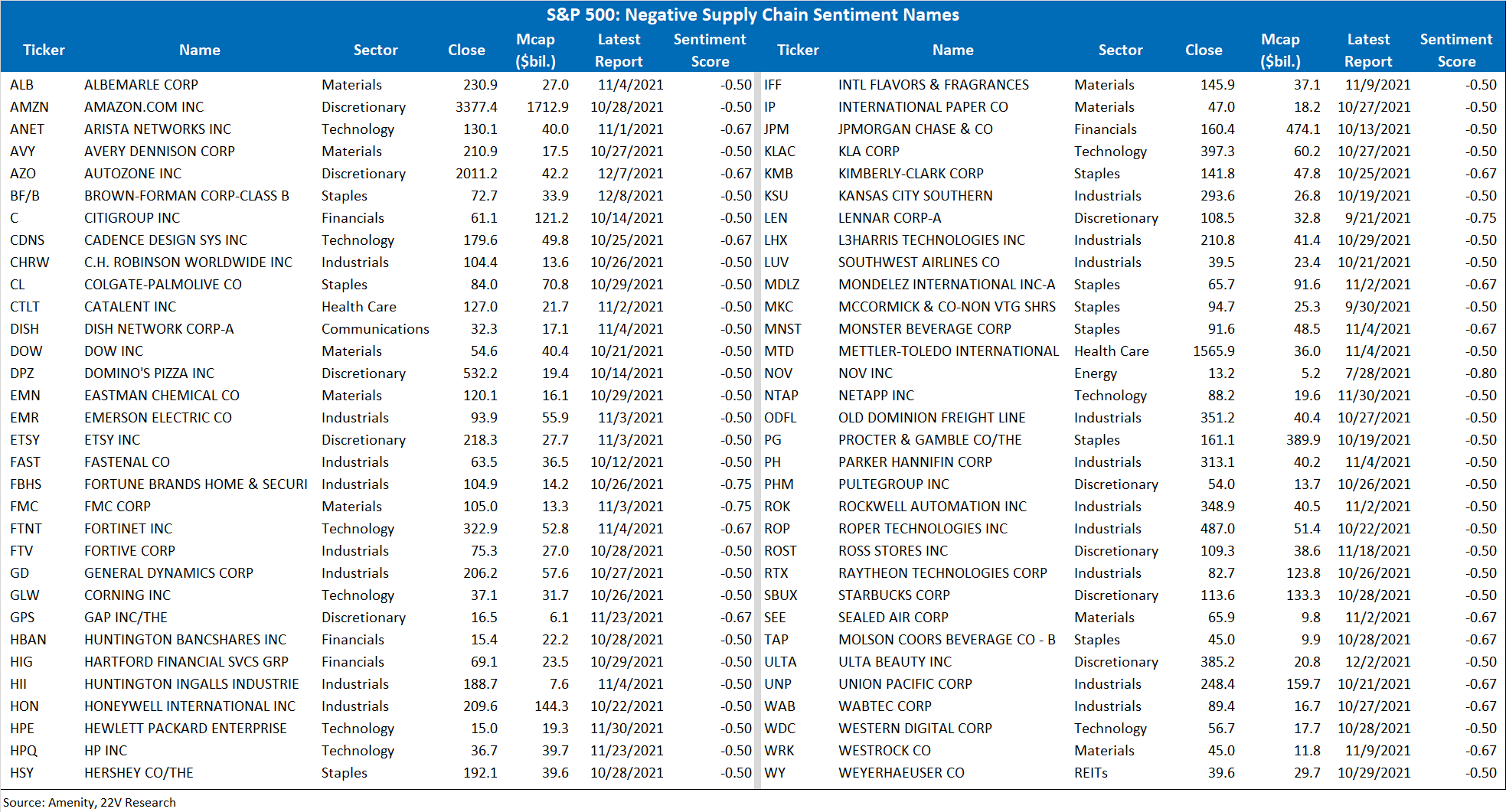Click ROCKWELL AUTOMATION INC cell
Screen dimensions: 1506x812
932,507
